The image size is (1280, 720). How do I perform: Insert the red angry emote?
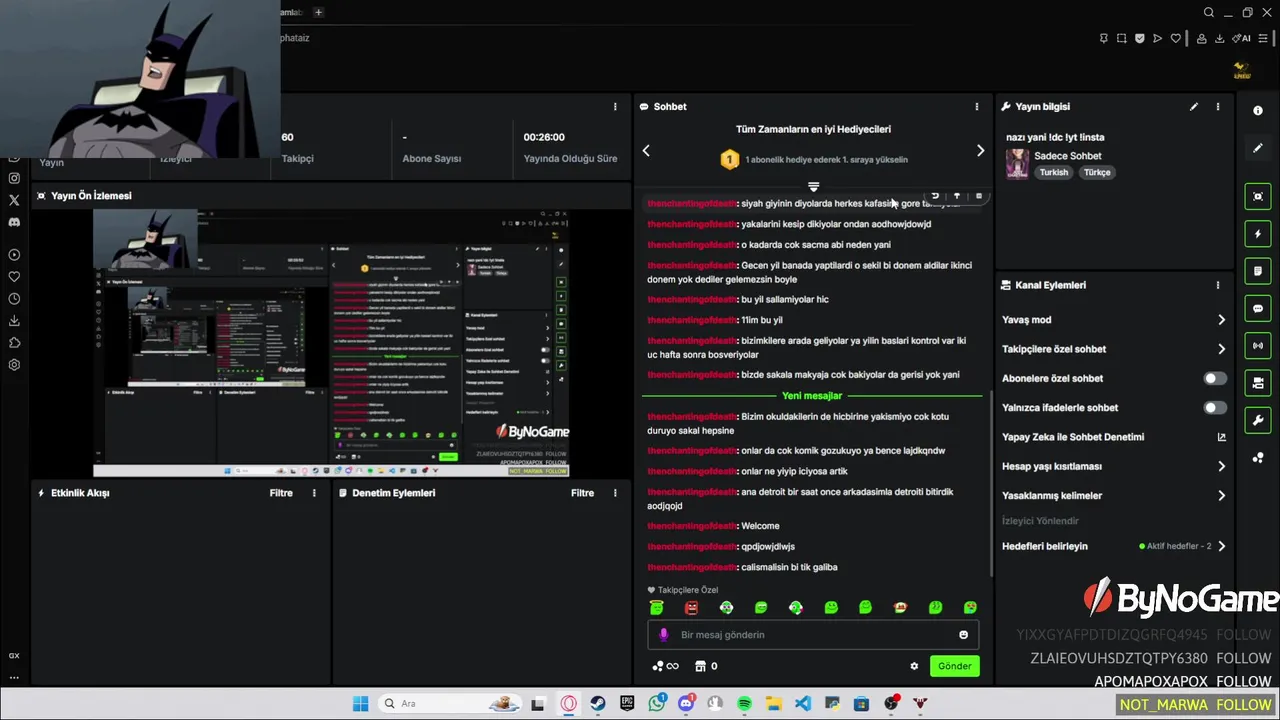[x=691, y=608]
